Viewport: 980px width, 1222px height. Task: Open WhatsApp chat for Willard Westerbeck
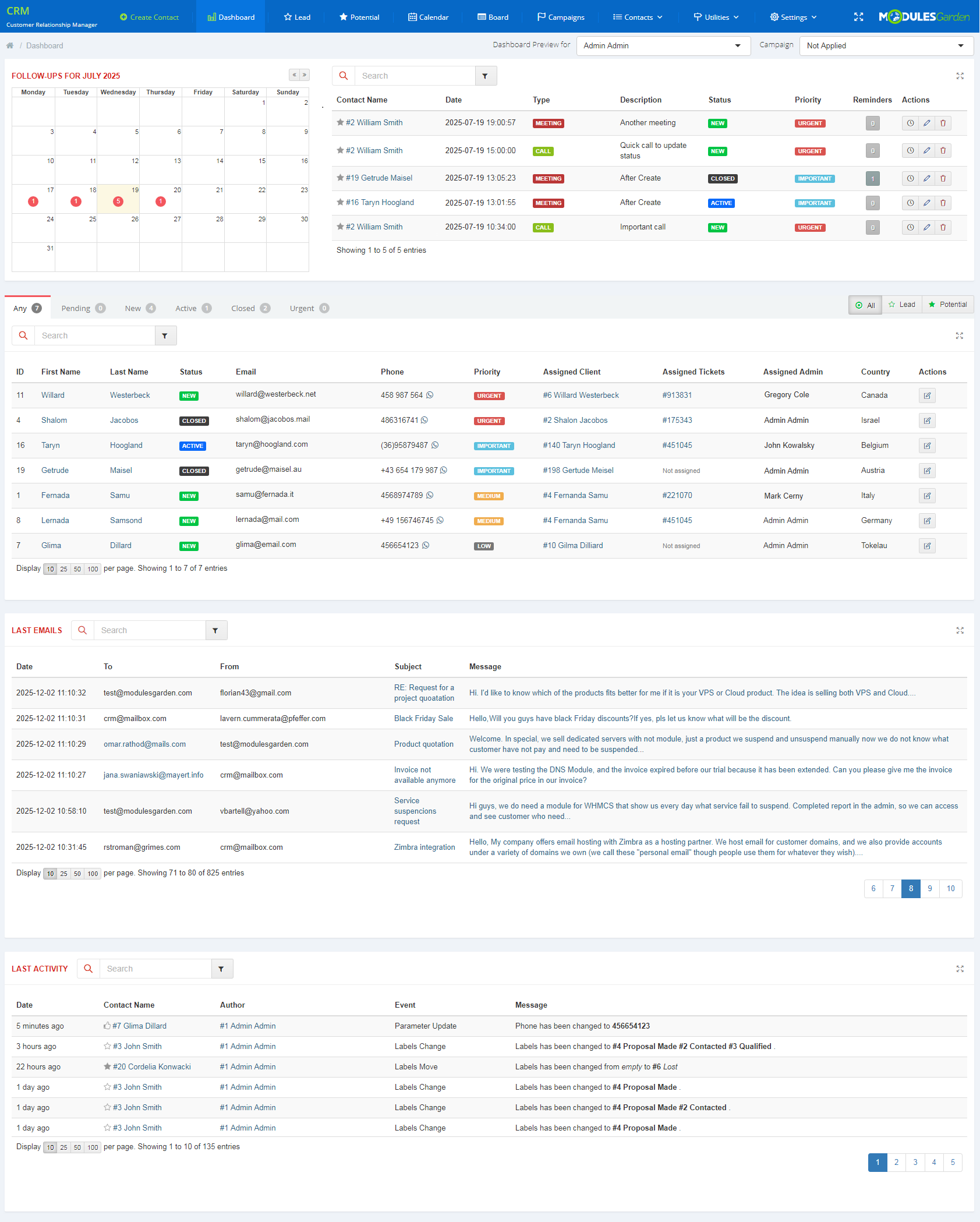[x=430, y=395]
